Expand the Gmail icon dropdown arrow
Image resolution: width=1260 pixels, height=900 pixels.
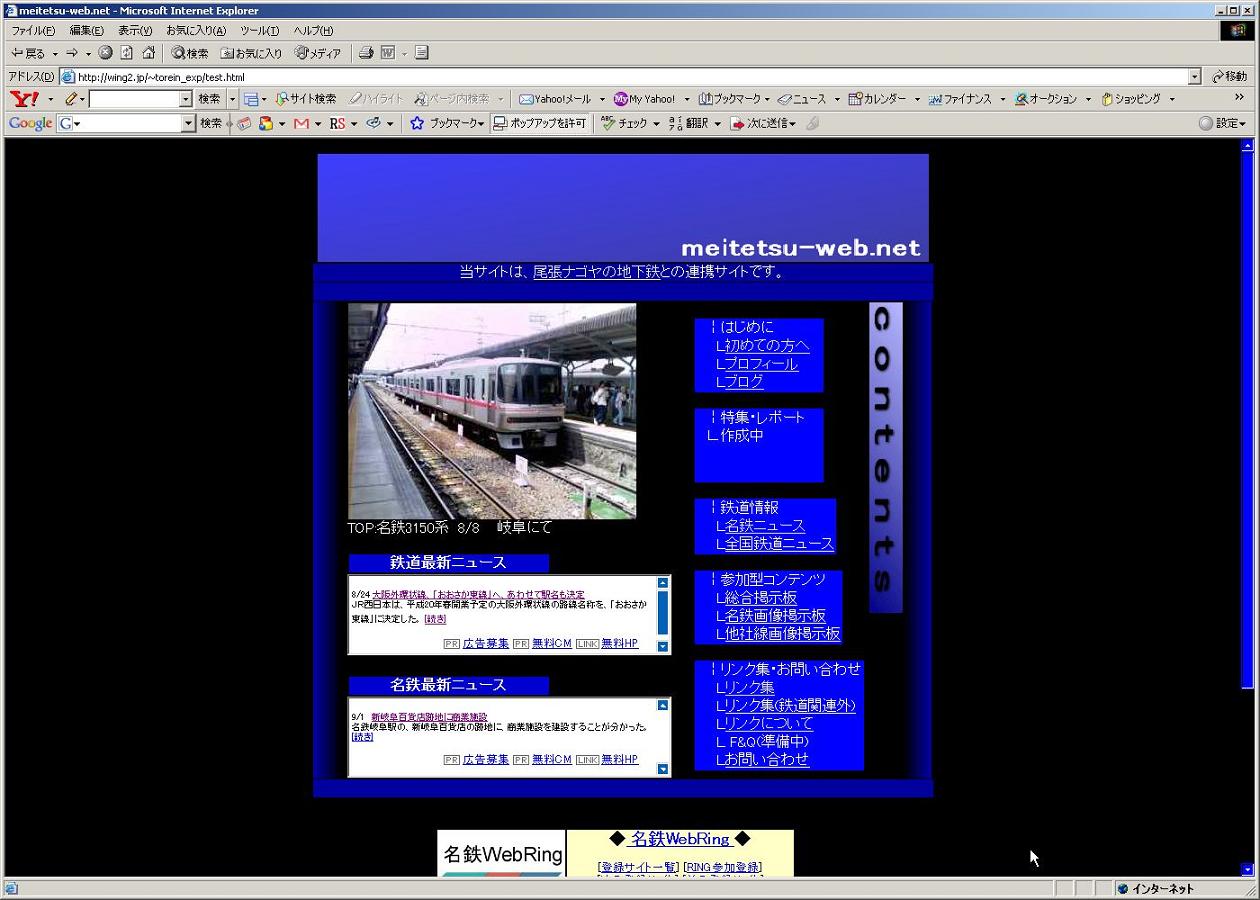point(318,123)
